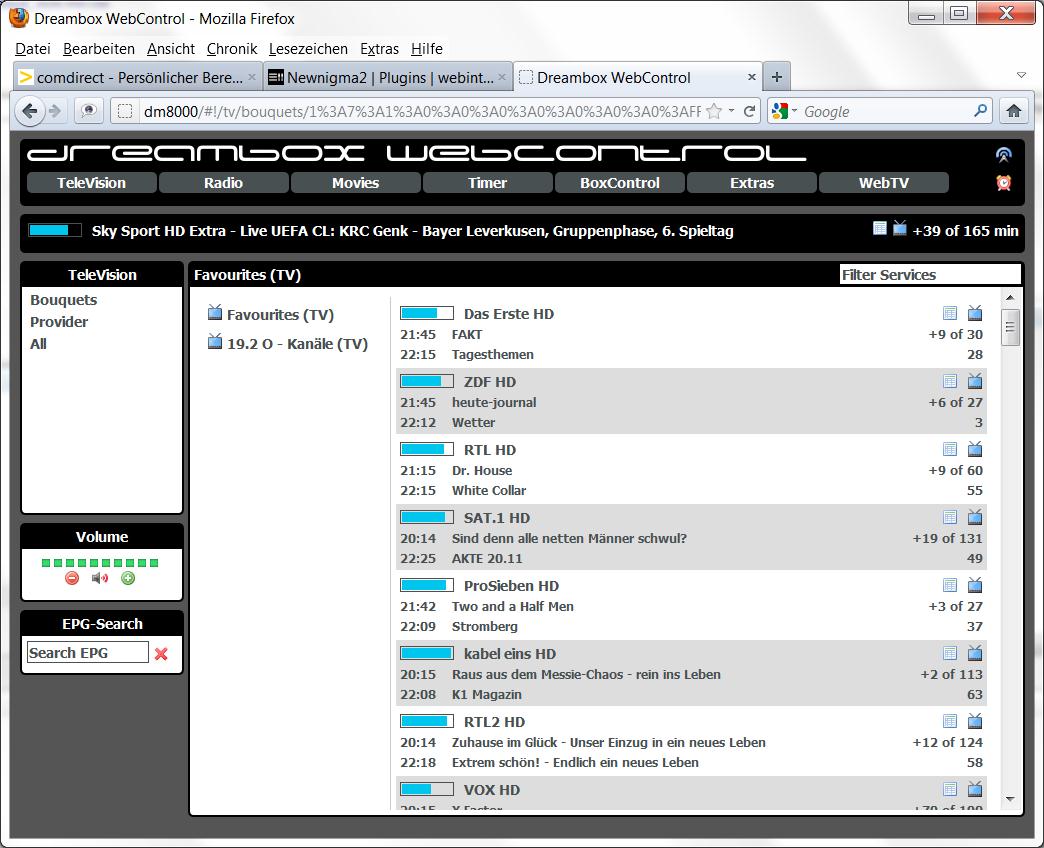Open EPG icon for SAT.1 HD

coord(950,517)
